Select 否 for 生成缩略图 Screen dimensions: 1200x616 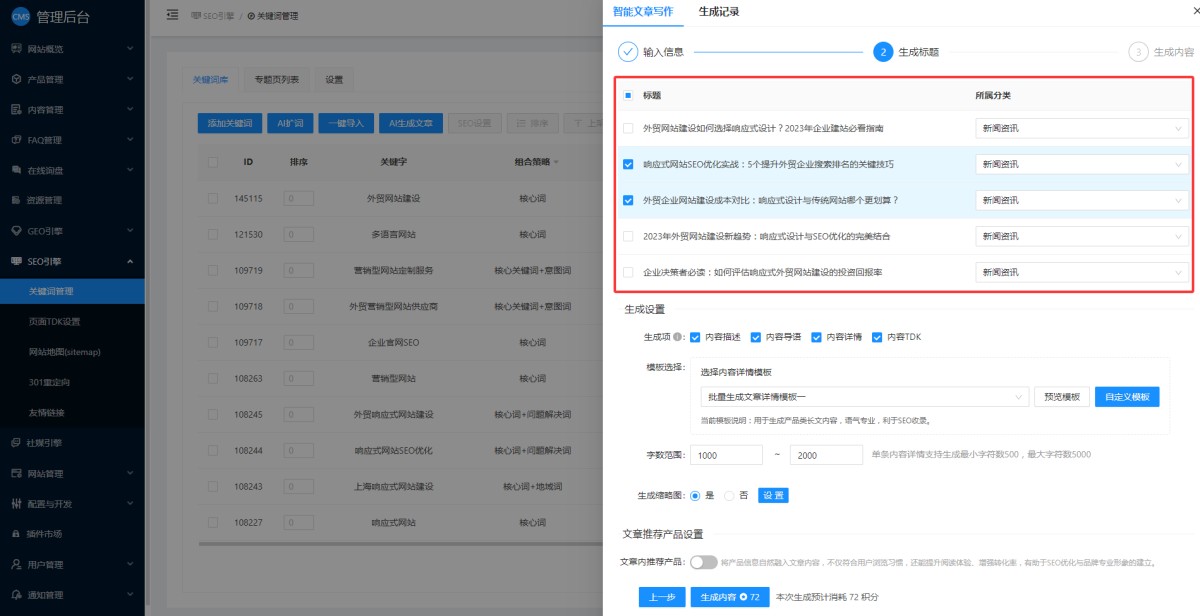coord(728,495)
